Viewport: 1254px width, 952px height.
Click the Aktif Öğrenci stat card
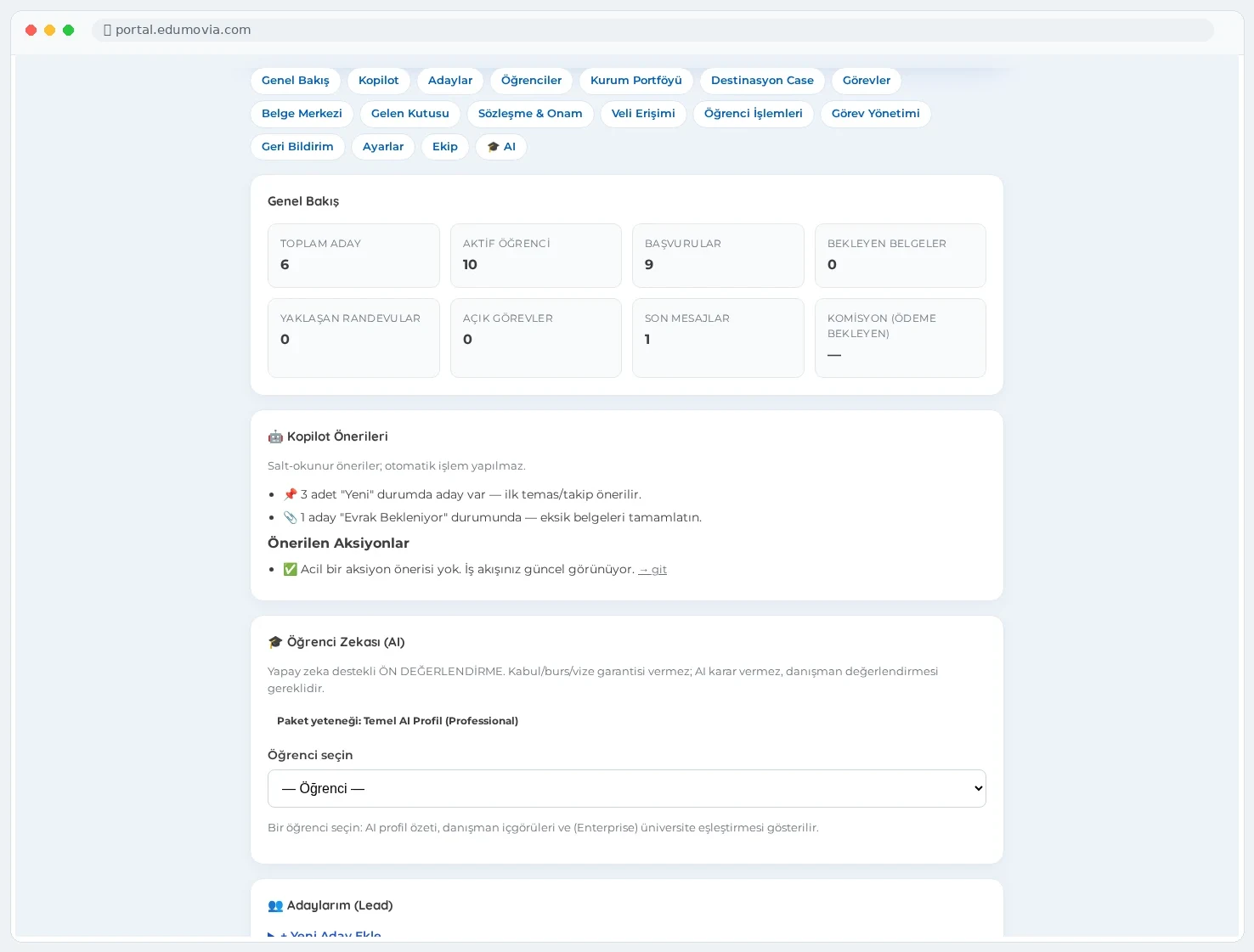(536, 256)
